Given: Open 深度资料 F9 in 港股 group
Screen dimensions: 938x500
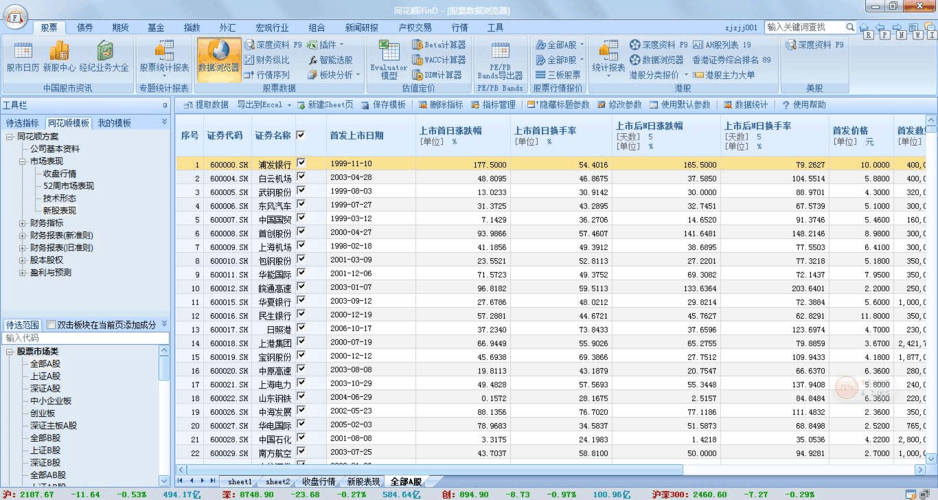Looking at the screenshot, I should [x=659, y=45].
